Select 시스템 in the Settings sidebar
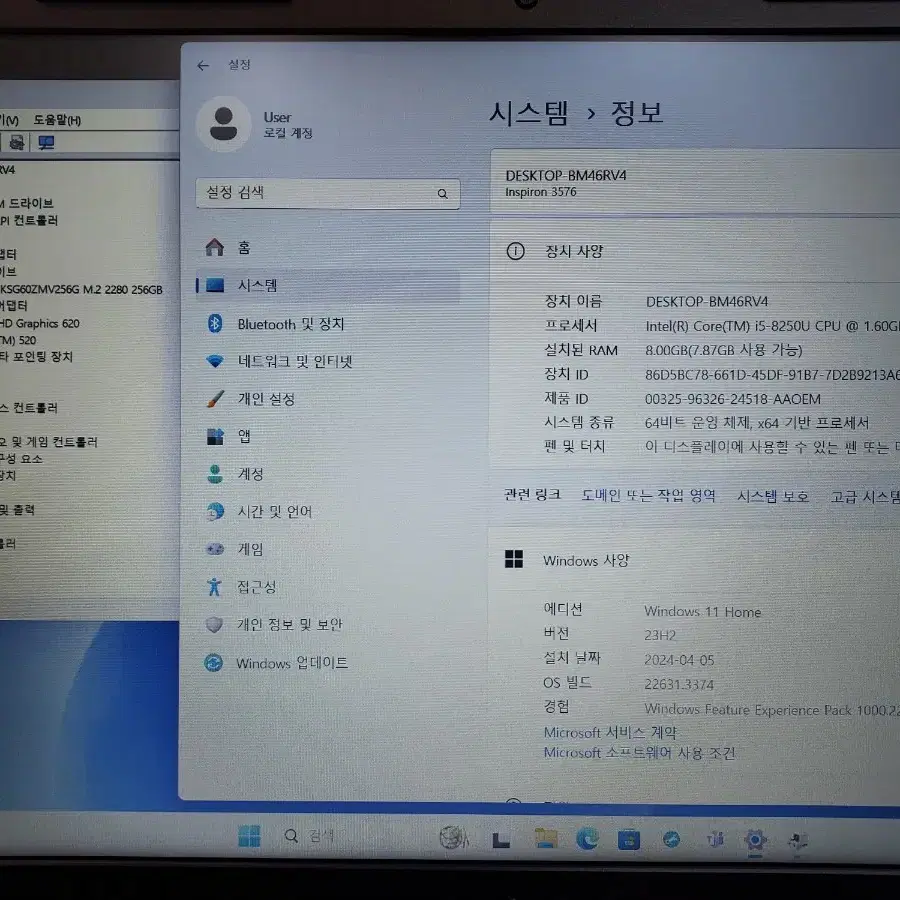This screenshot has height=900, width=900. click(x=328, y=285)
